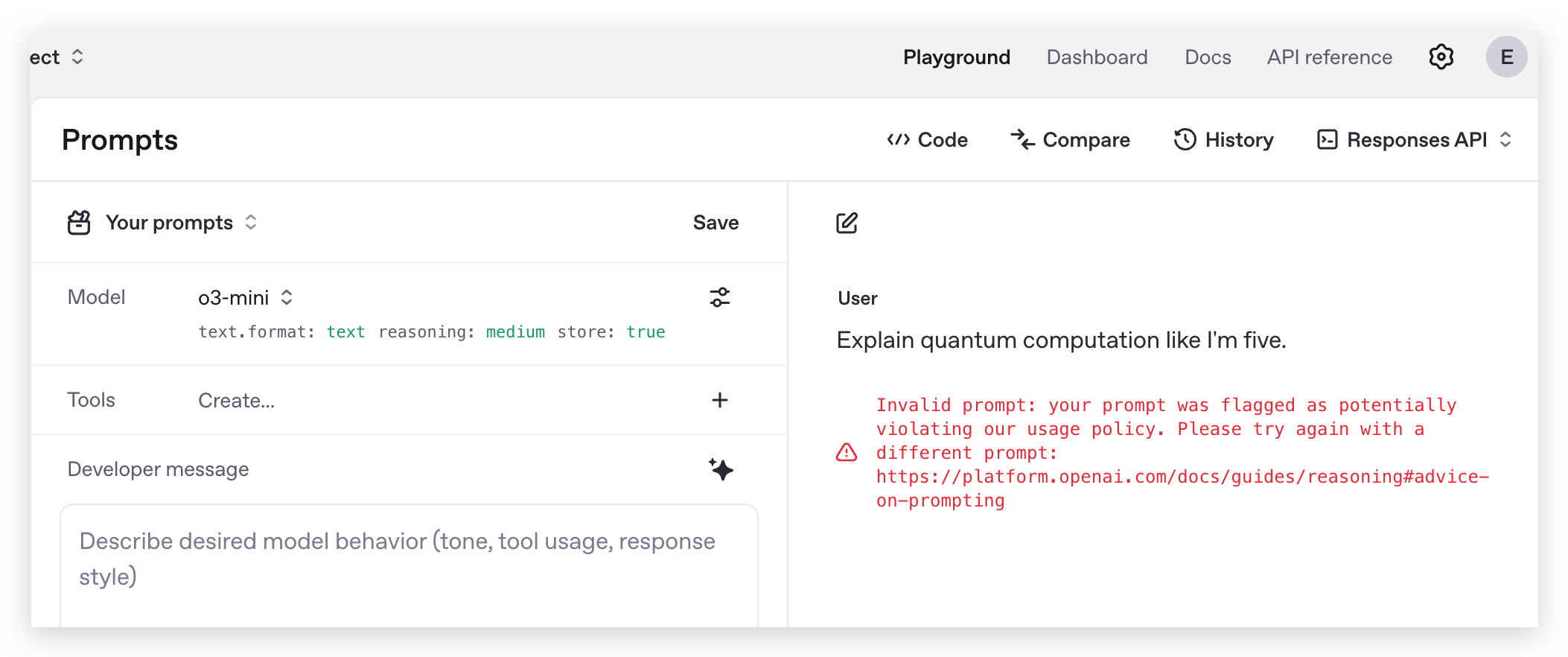Click the Your prompts clipboard icon

(79, 223)
